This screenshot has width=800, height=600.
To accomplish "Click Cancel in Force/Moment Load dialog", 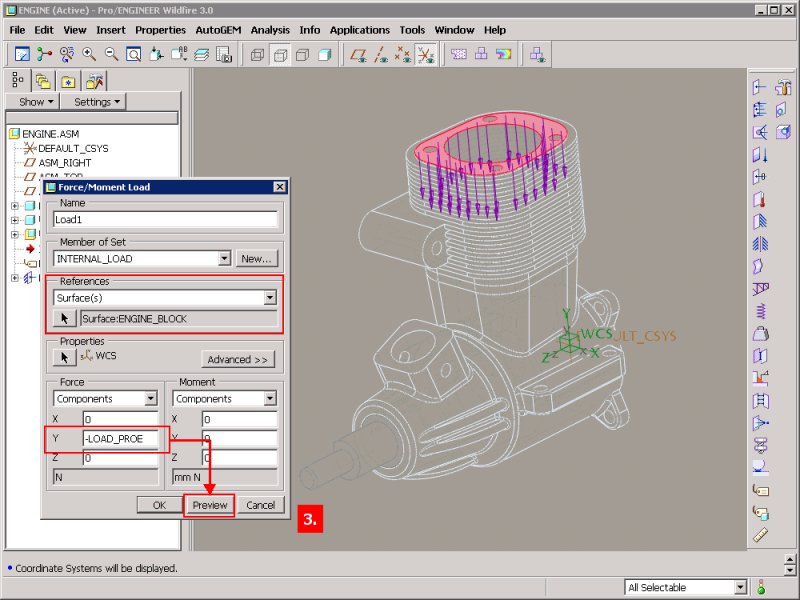I will [261, 505].
